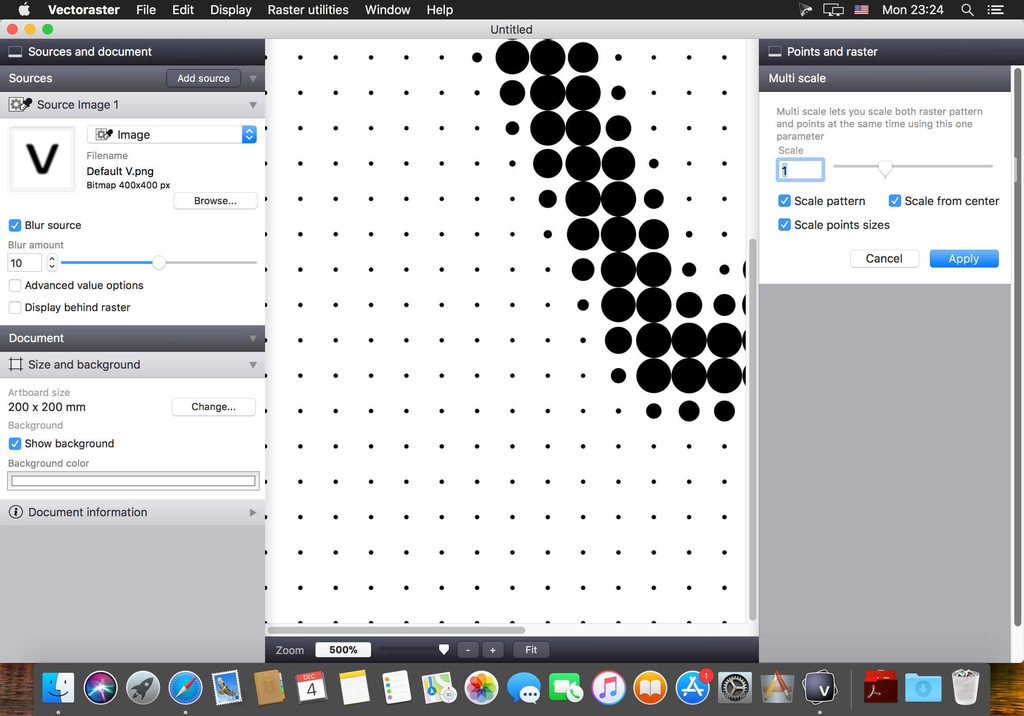
Task: Uncheck Scale pattern
Action: [x=784, y=201]
